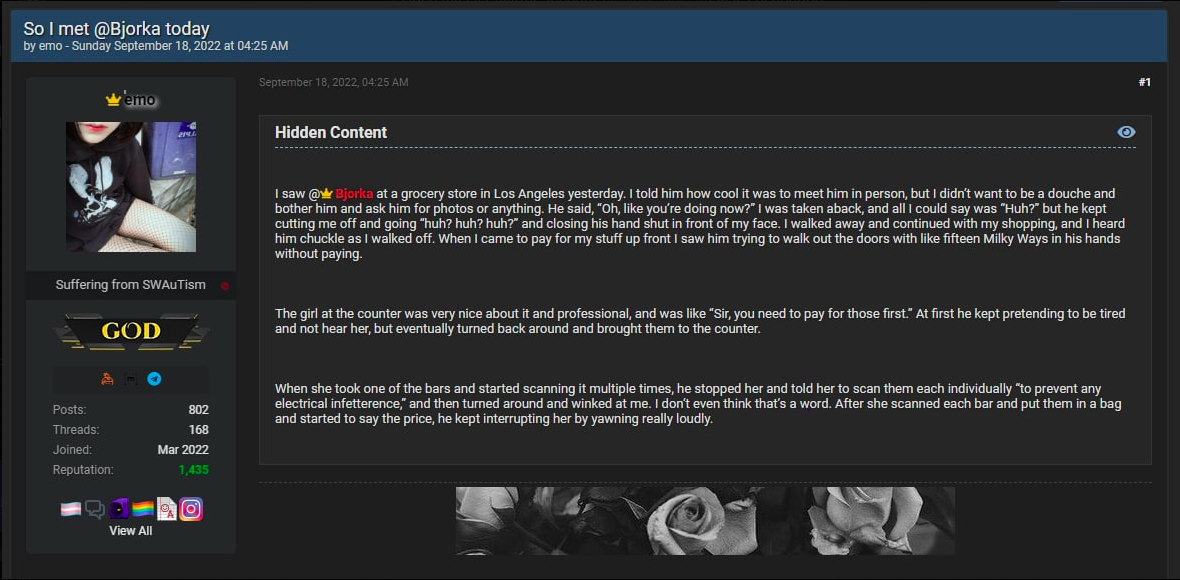Screen dimensions: 1180x580
Task: Click emo's avatar image
Action: click(131, 187)
